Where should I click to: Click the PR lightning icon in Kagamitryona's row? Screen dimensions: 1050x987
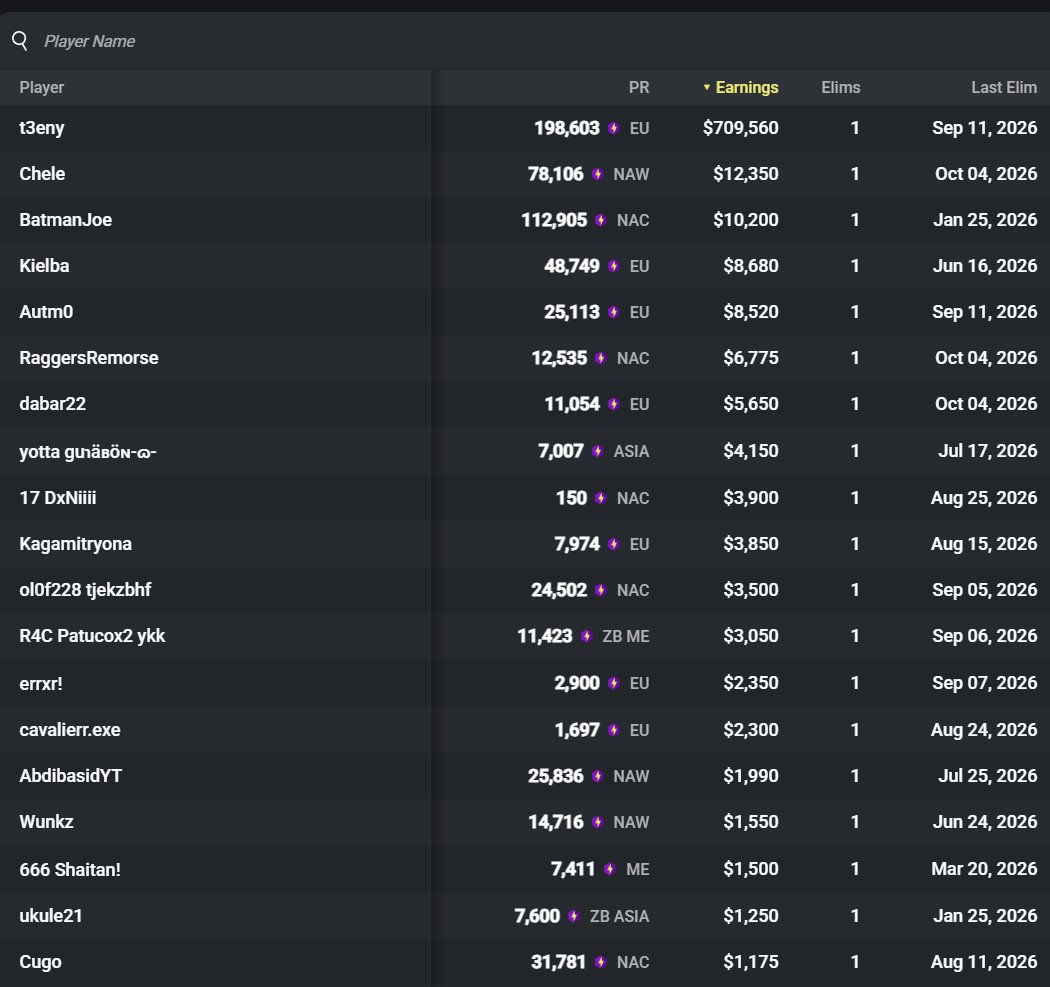613,544
